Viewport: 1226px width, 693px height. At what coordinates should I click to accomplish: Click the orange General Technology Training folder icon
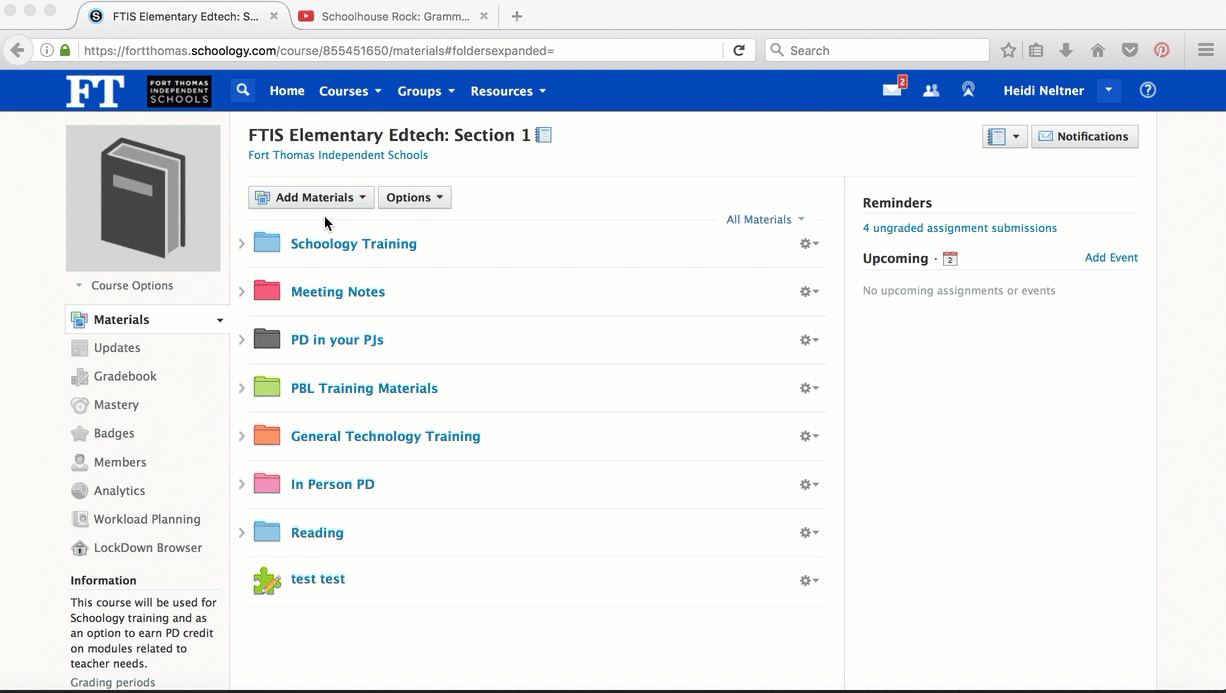click(267, 435)
